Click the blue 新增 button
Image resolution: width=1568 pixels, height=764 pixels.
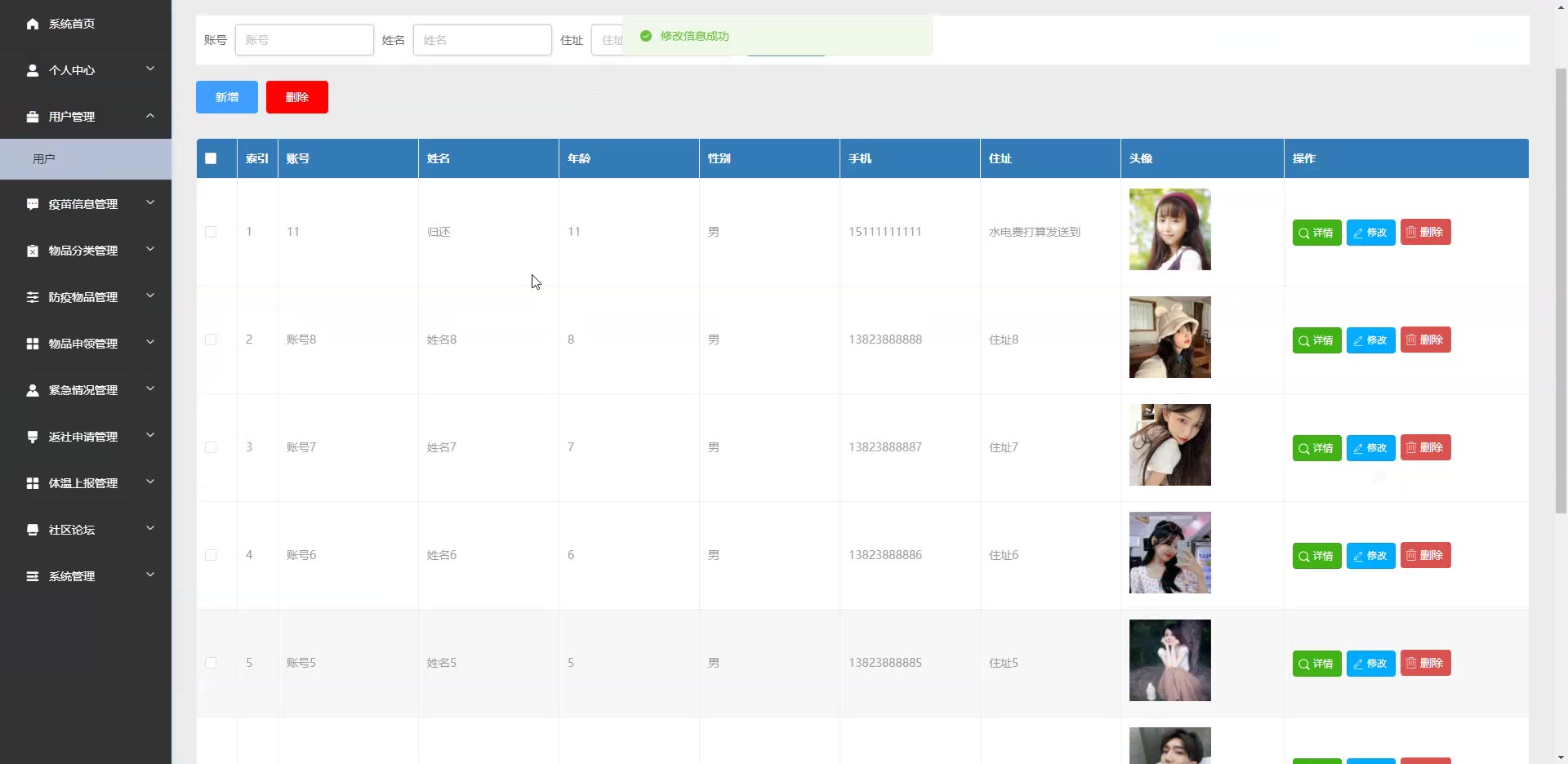point(227,97)
